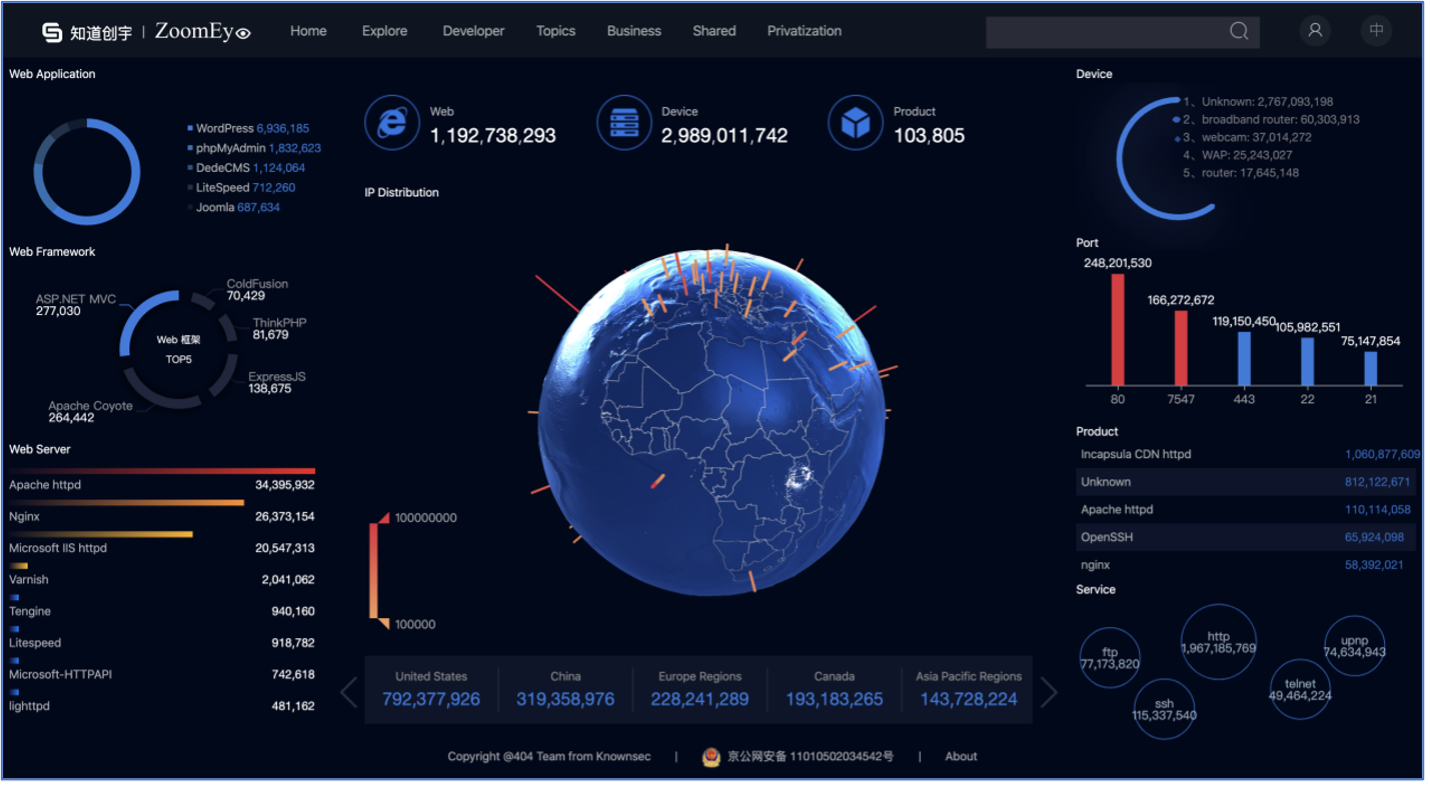Click the upnp service bubble
1430x785 pixels.
(1355, 646)
